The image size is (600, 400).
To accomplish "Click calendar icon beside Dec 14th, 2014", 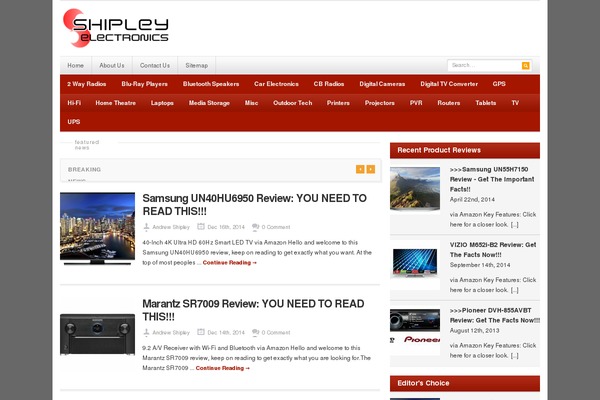I will tap(201, 332).
